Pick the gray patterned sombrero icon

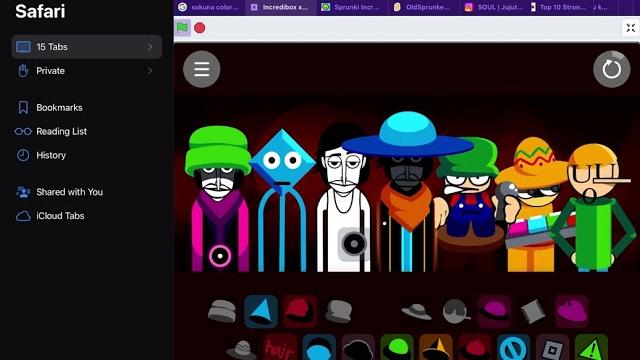pyautogui.click(x=242, y=350)
